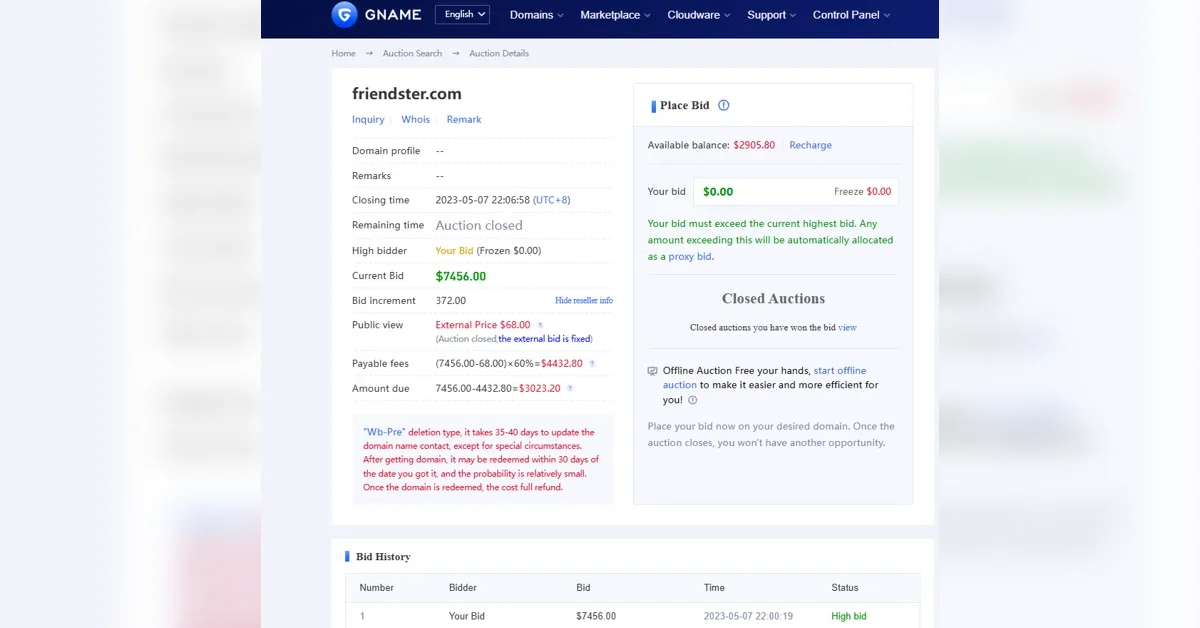The image size is (1200, 628).
Task: Click the UTC+8 timezone link
Action: [552, 200]
